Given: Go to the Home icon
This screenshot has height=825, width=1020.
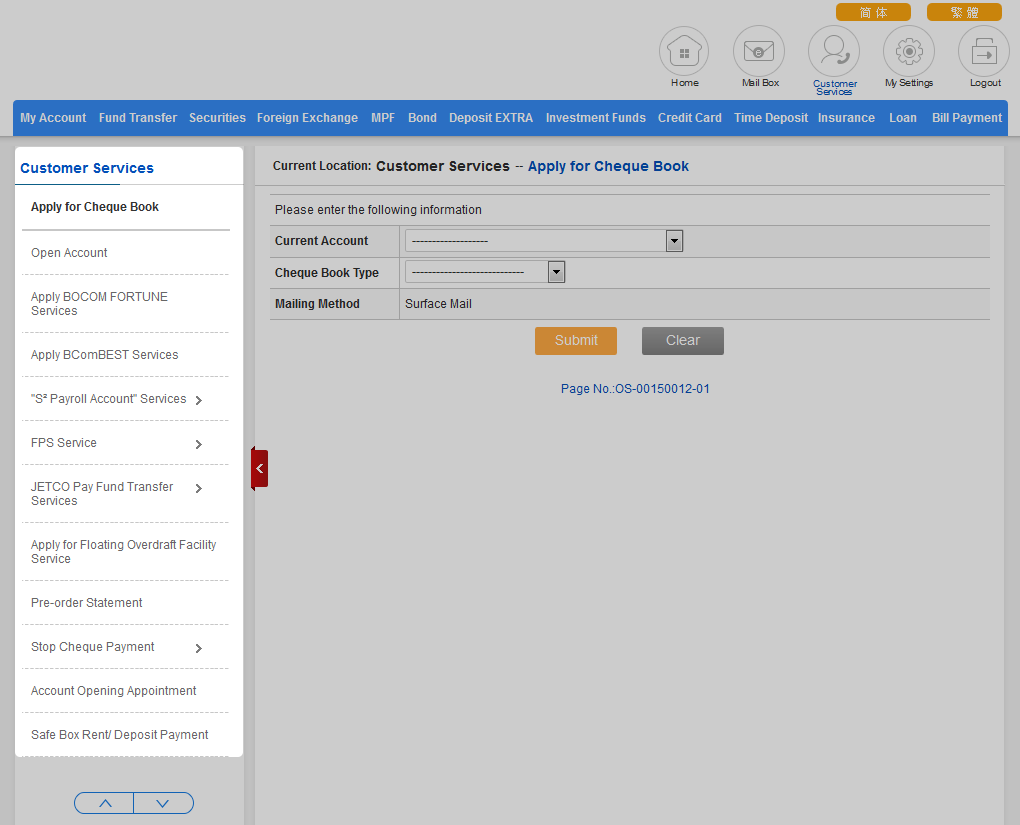Looking at the screenshot, I should coord(684,52).
